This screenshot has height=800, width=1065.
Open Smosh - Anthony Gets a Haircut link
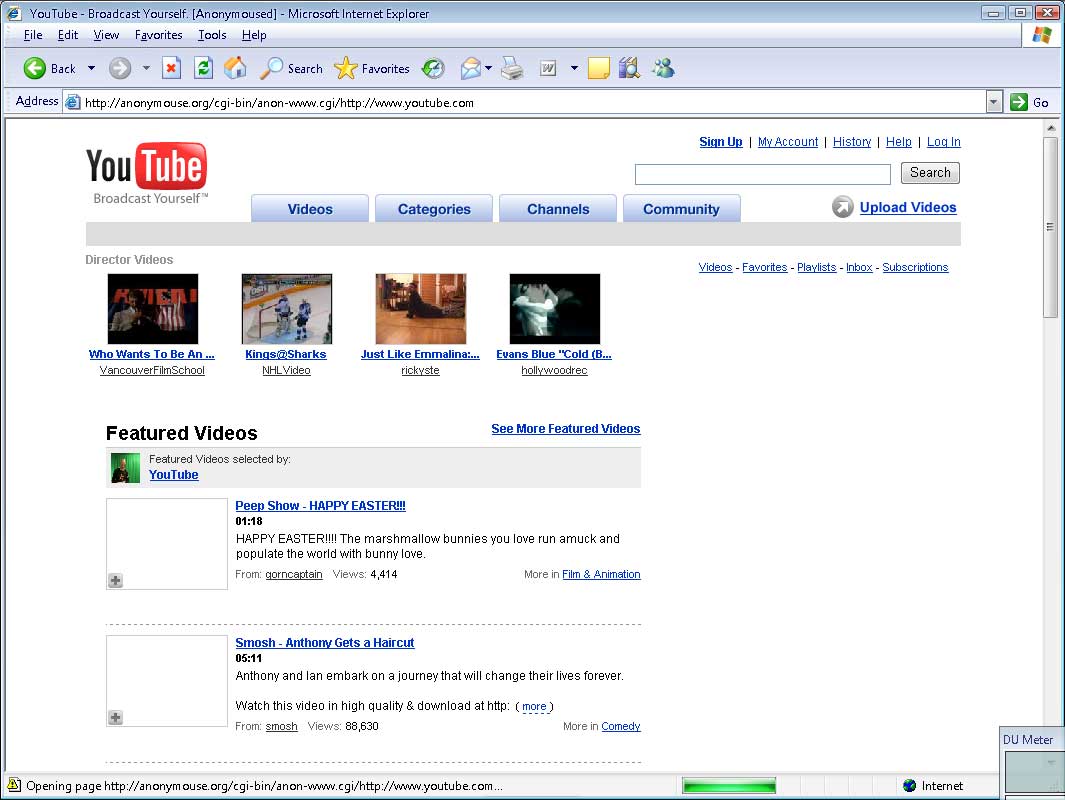tap(325, 642)
